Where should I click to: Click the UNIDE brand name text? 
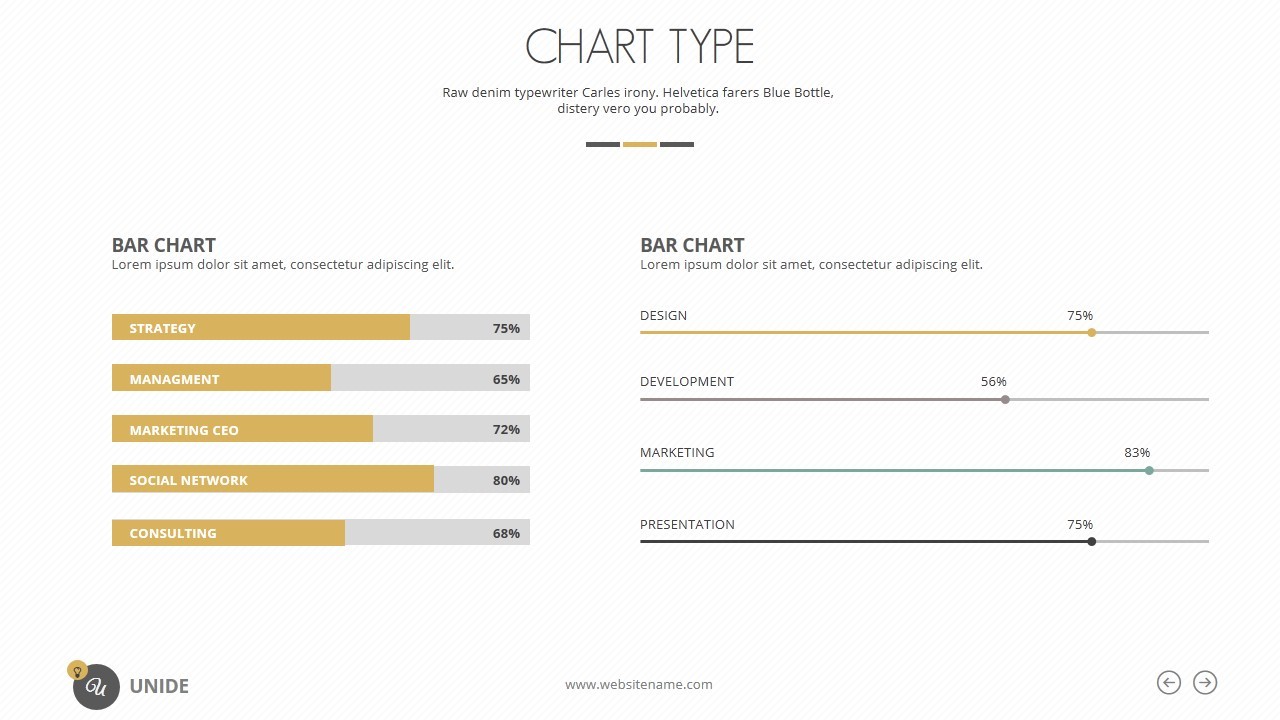(x=159, y=686)
